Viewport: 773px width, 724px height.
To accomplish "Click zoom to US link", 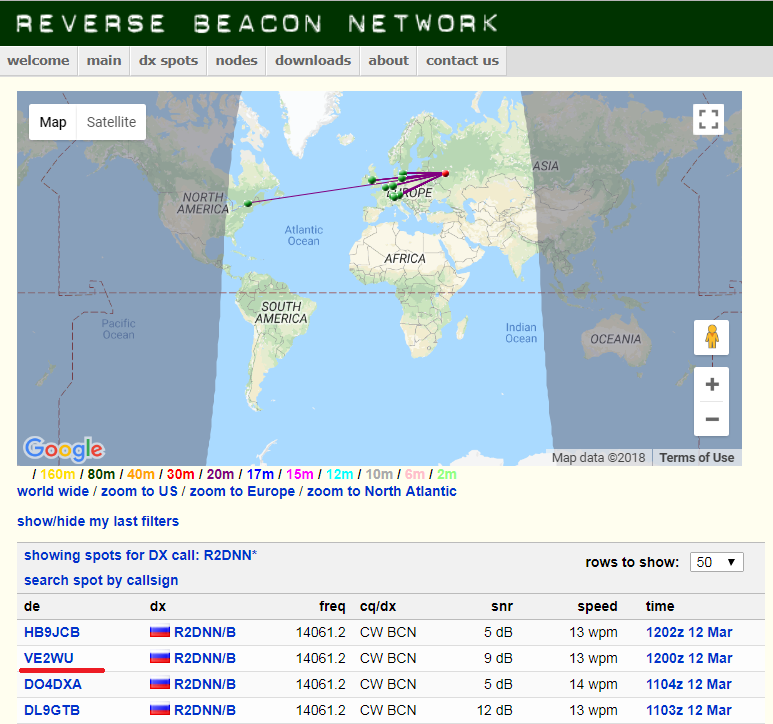I will [x=139, y=491].
